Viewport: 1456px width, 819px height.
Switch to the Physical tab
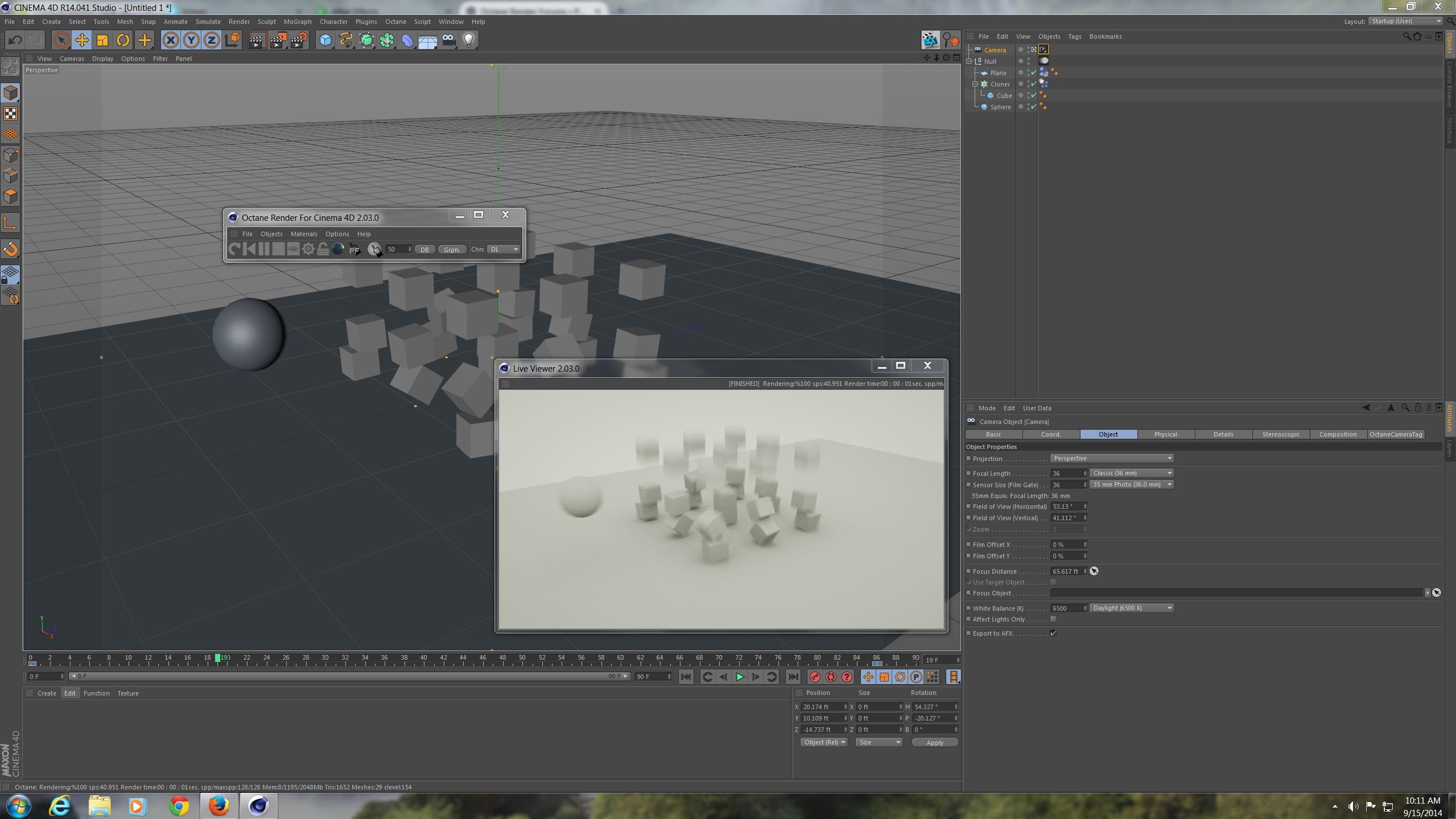pyautogui.click(x=1165, y=434)
